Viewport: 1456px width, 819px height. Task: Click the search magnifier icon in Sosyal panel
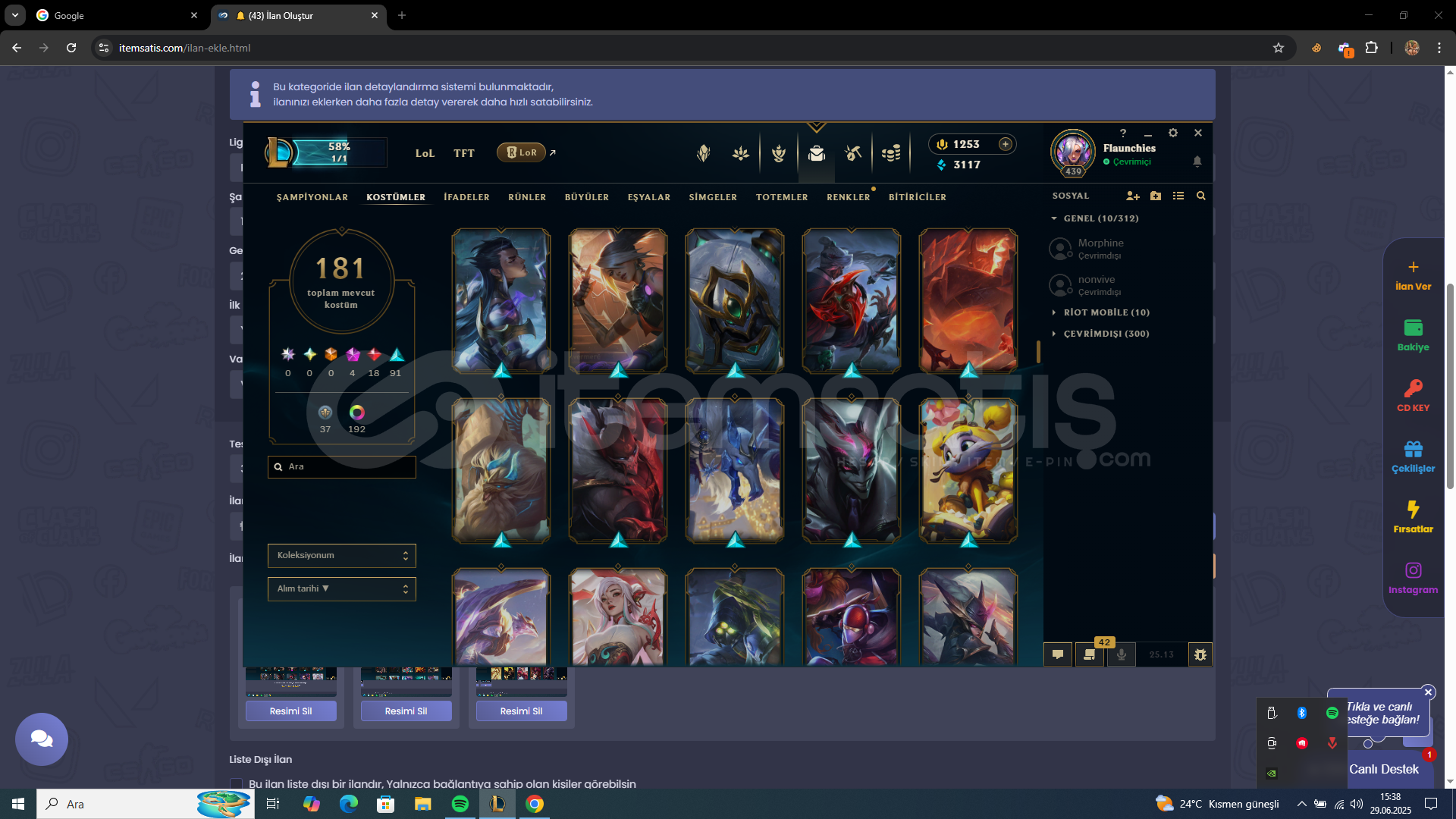(1201, 196)
